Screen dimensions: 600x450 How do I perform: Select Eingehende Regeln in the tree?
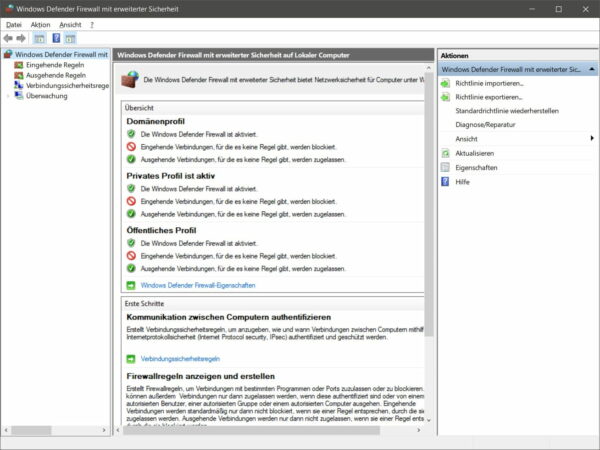point(54,65)
